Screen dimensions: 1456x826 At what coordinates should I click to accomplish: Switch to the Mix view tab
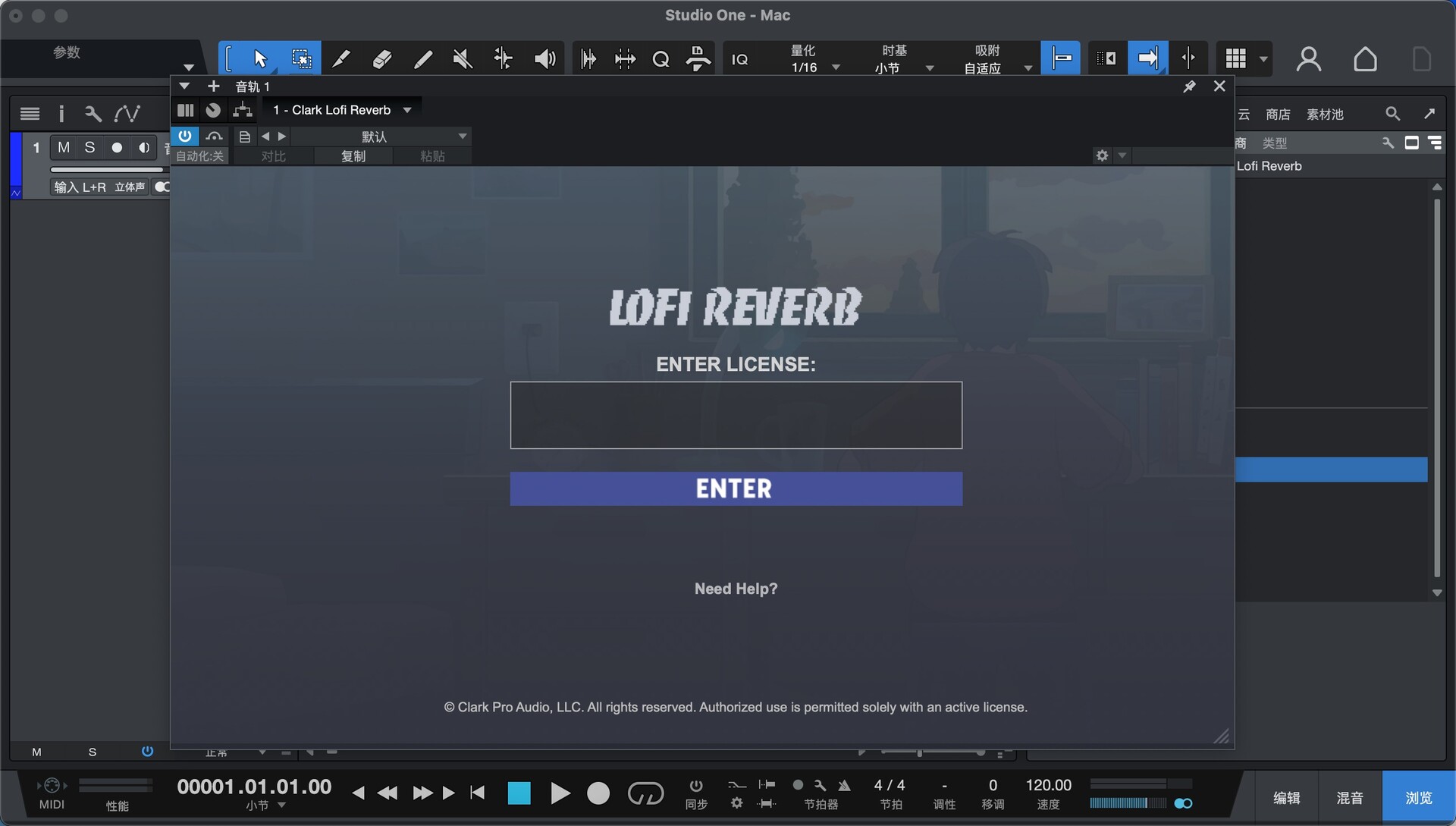[x=1350, y=798]
